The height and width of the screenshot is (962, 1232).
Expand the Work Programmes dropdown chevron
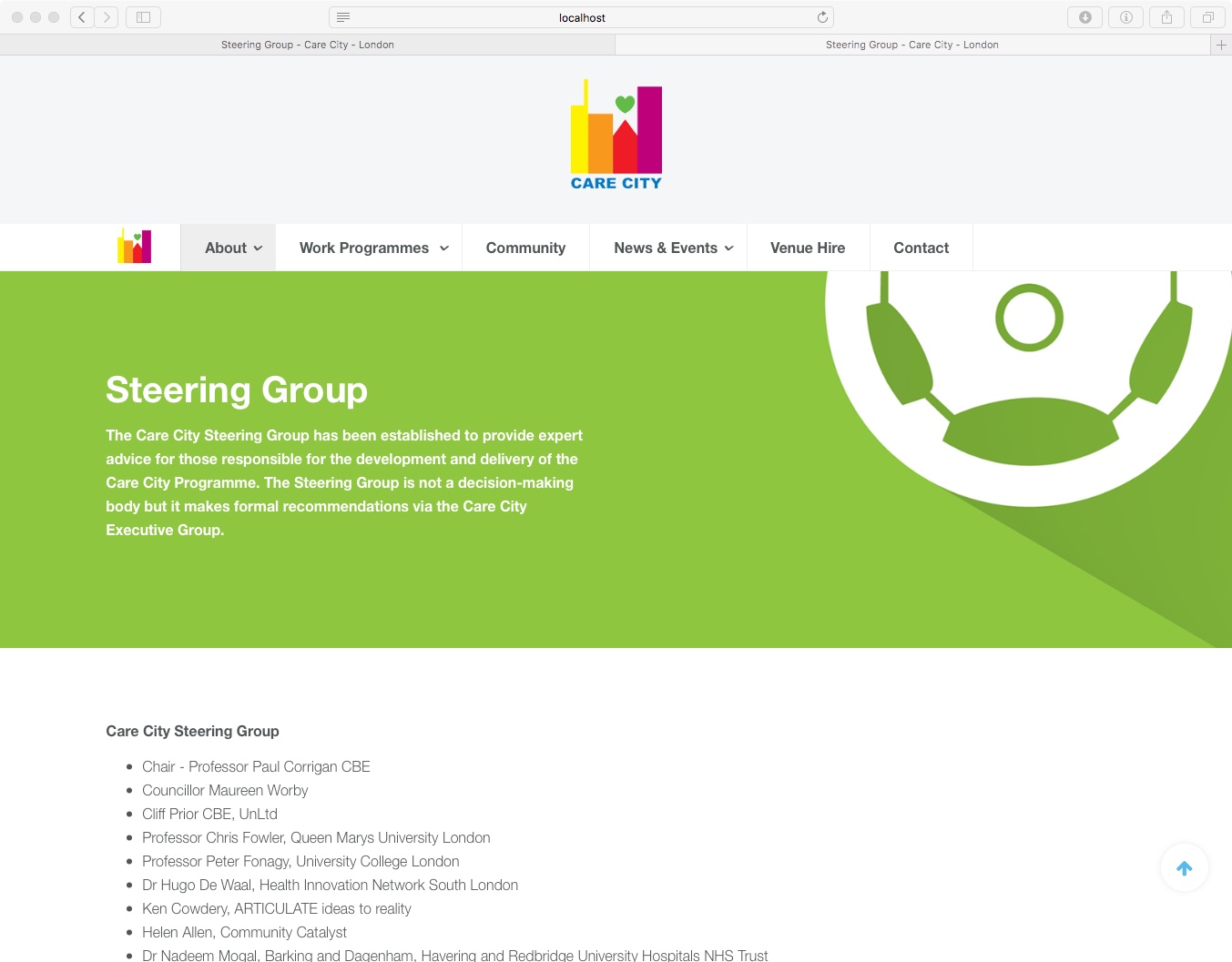pyautogui.click(x=444, y=248)
